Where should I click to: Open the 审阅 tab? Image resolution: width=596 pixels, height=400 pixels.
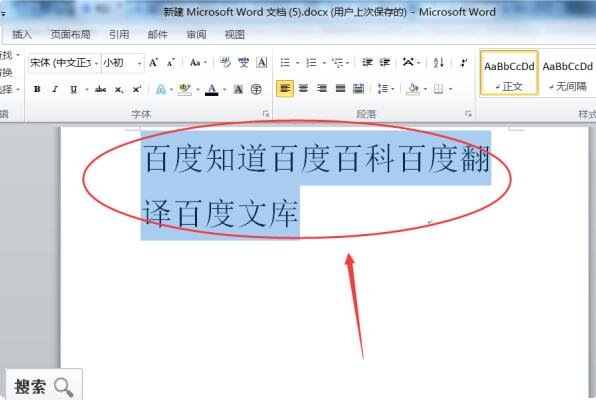197,35
